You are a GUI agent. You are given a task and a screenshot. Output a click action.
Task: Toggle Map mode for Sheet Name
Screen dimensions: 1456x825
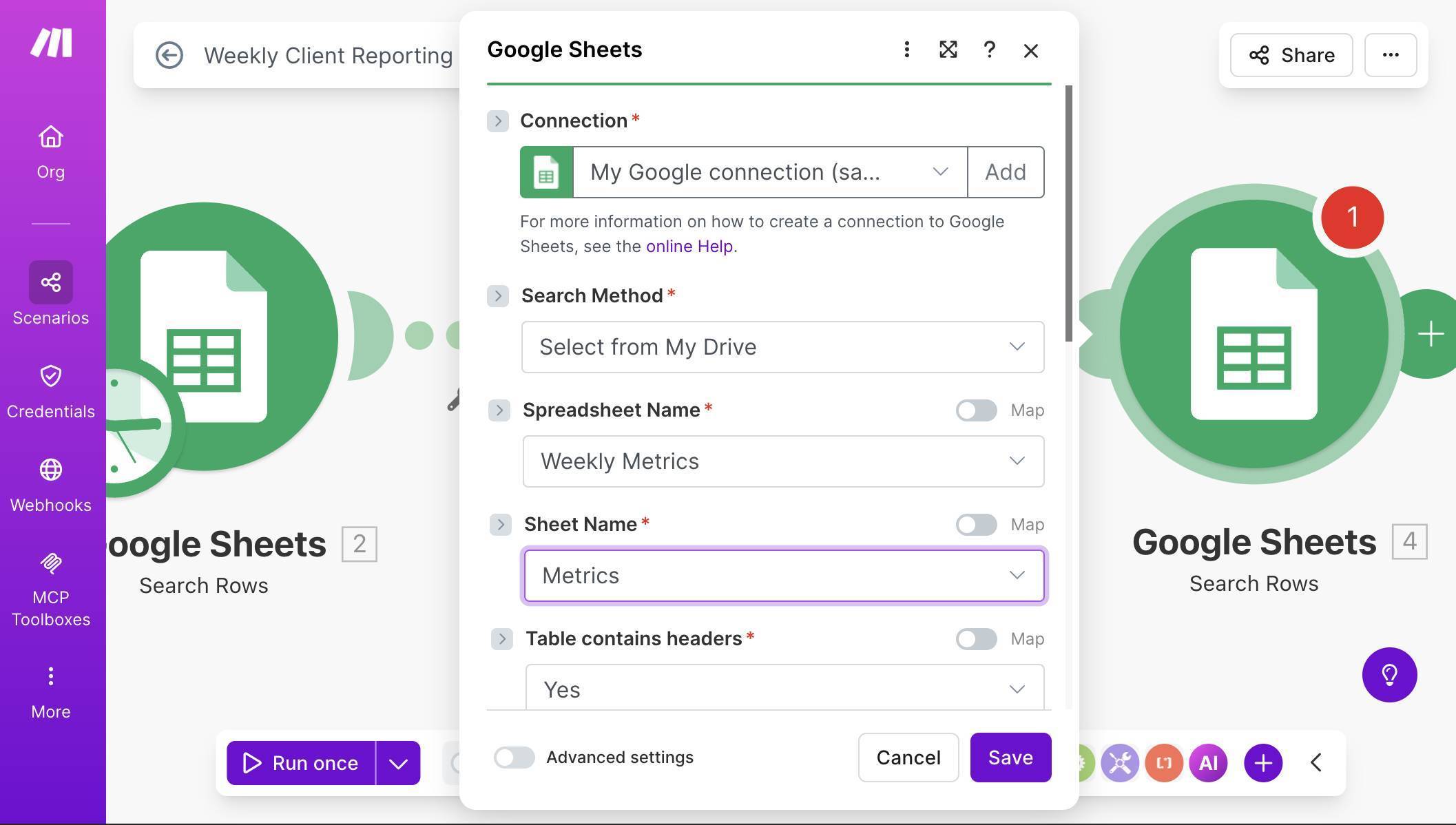pos(975,524)
